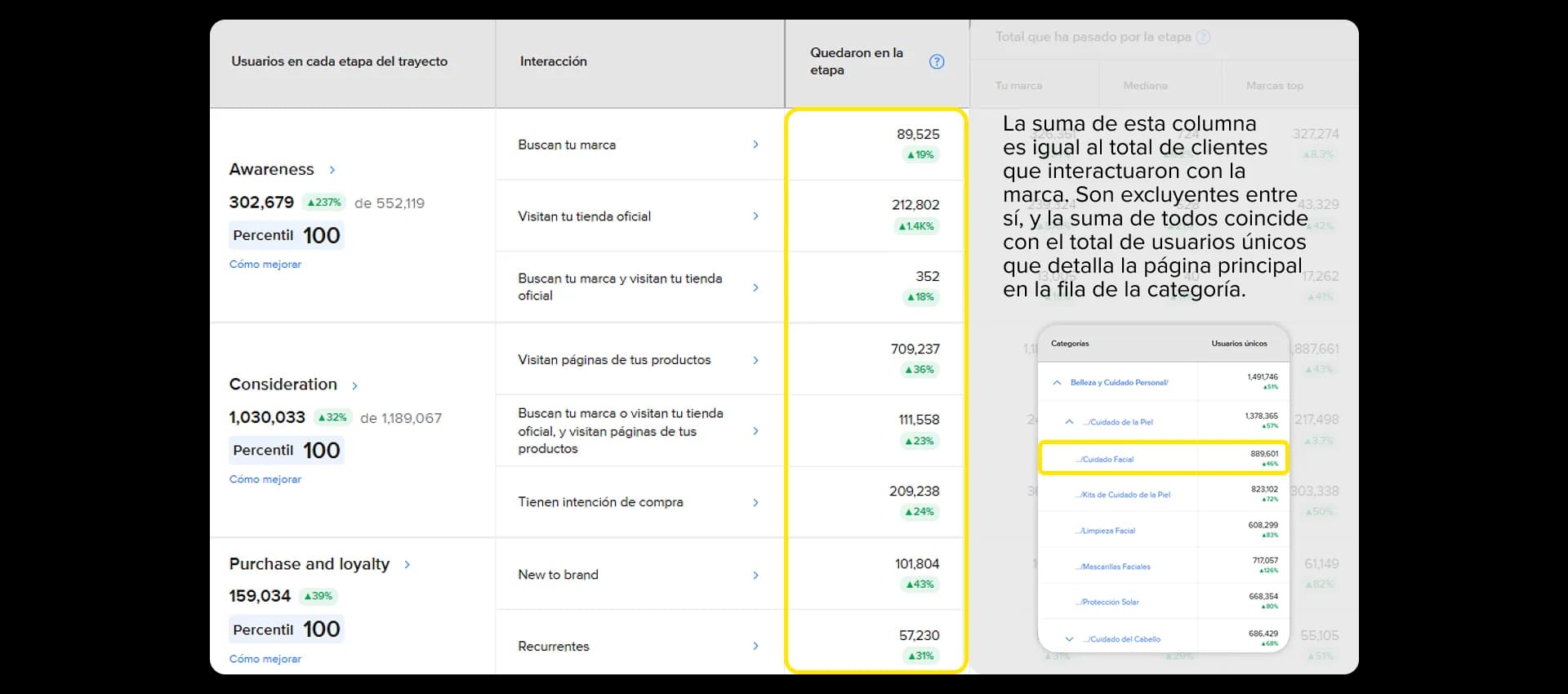Click the 352 value cell
1568x694 pixels.
[x=928, y=276]
